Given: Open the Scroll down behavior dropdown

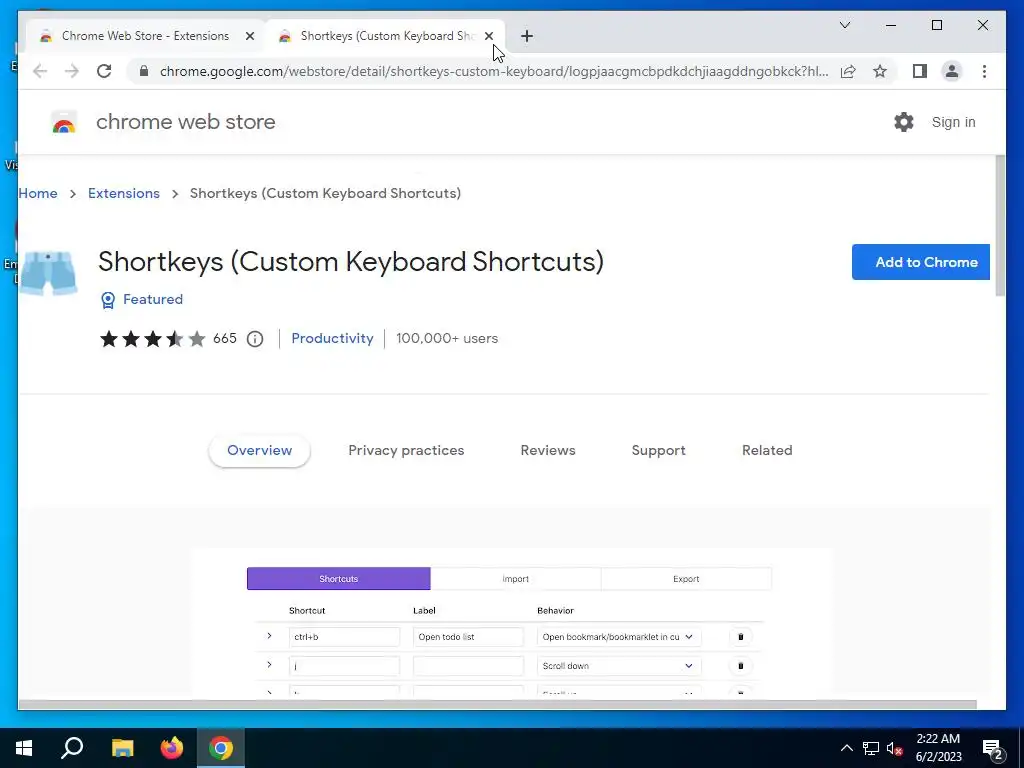Looking at the screenshot, I should pyautogui.click(x=618, y=665).
